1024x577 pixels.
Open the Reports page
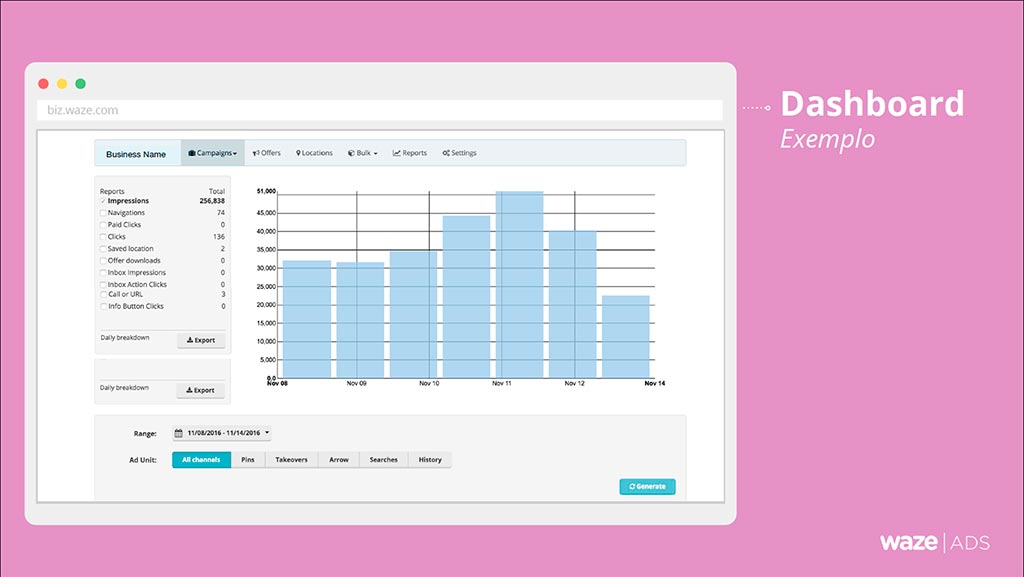pyautogui.click(x=409, y=153)
